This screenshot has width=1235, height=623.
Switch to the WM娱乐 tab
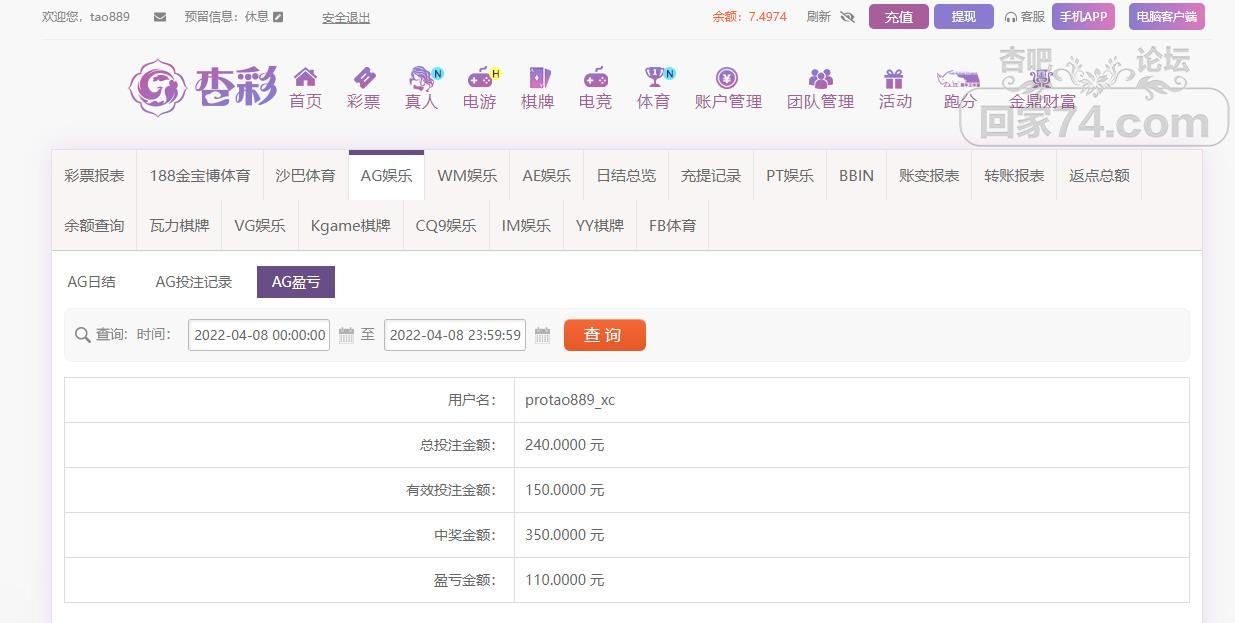point(467,176)
